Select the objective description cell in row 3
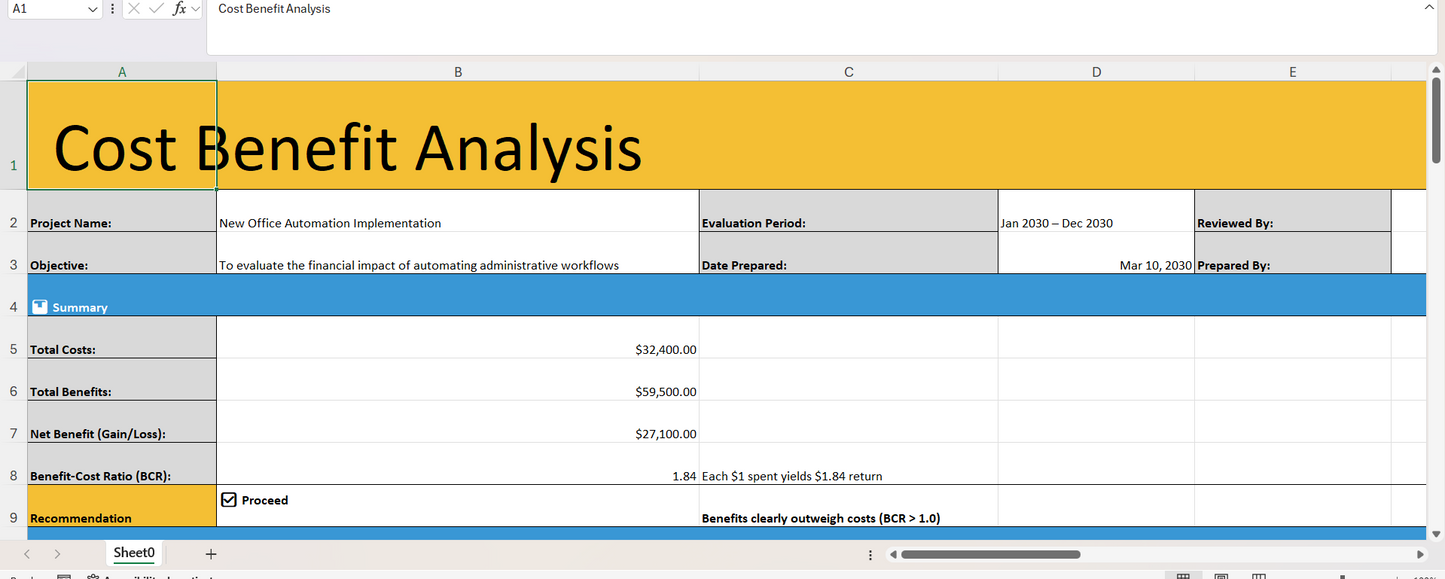This screenshot has height=579, width=1445. click(x=458, y=253)
